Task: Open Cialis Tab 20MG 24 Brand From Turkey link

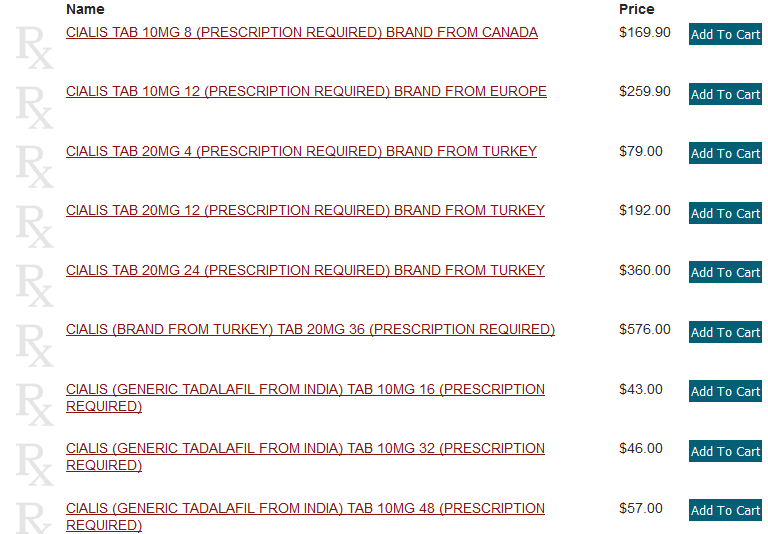Action: pyautogui.click(x=305, y=270)
